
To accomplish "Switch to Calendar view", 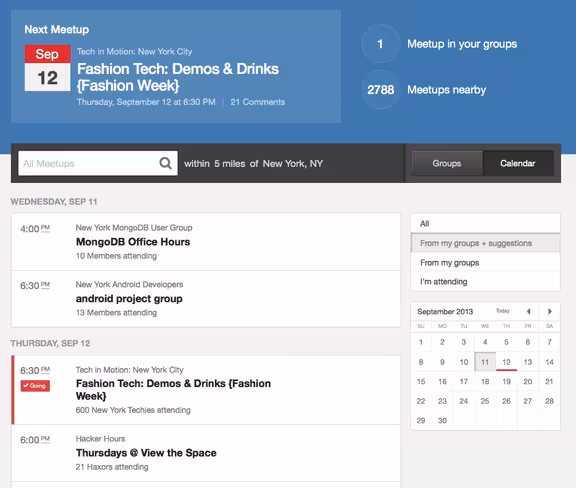I will click(x=518, y=163).
